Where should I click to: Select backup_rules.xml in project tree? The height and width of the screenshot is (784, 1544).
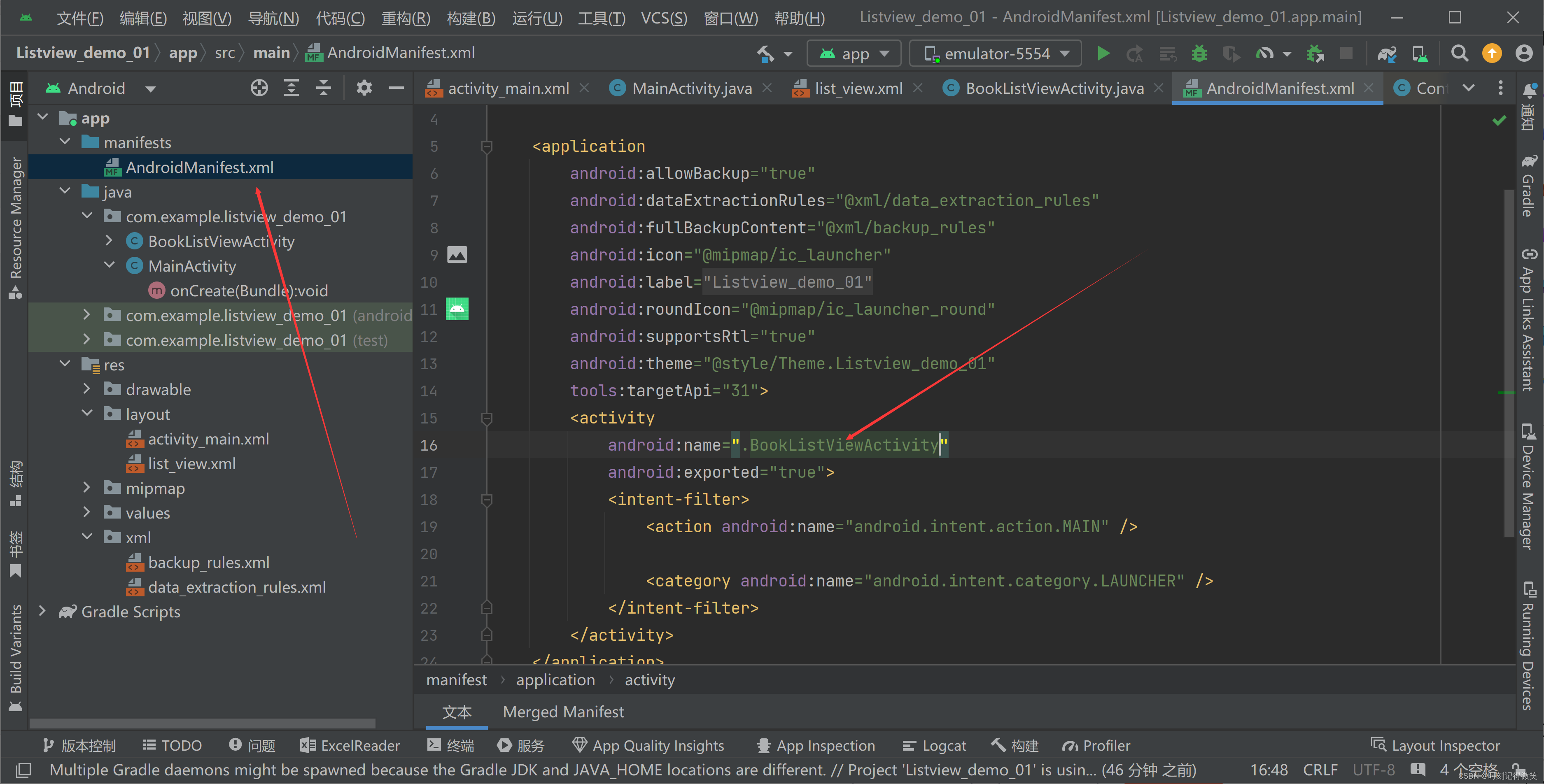point(209,563)
